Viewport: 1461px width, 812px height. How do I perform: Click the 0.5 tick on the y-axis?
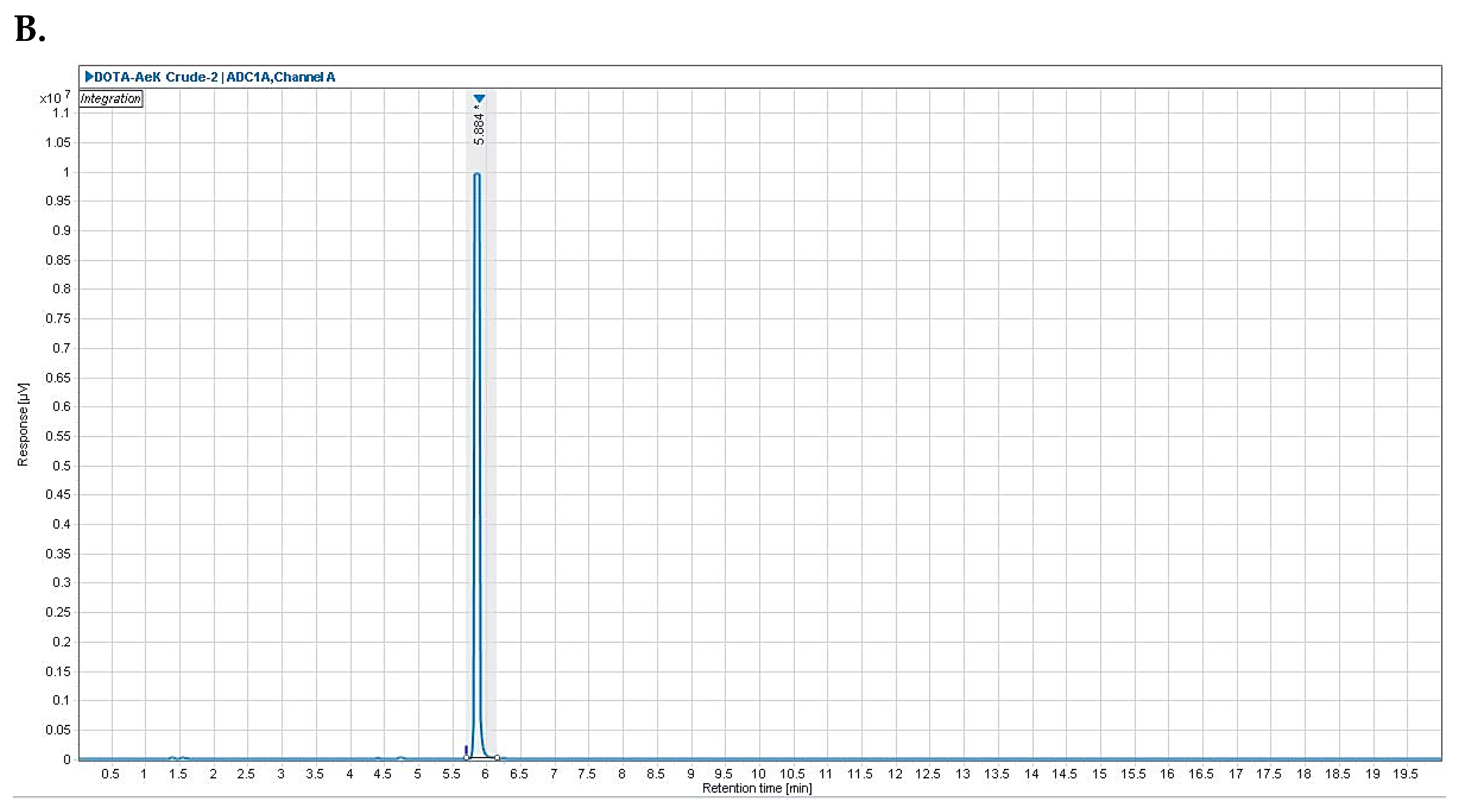pyautogui.click(x=61, y=465)
